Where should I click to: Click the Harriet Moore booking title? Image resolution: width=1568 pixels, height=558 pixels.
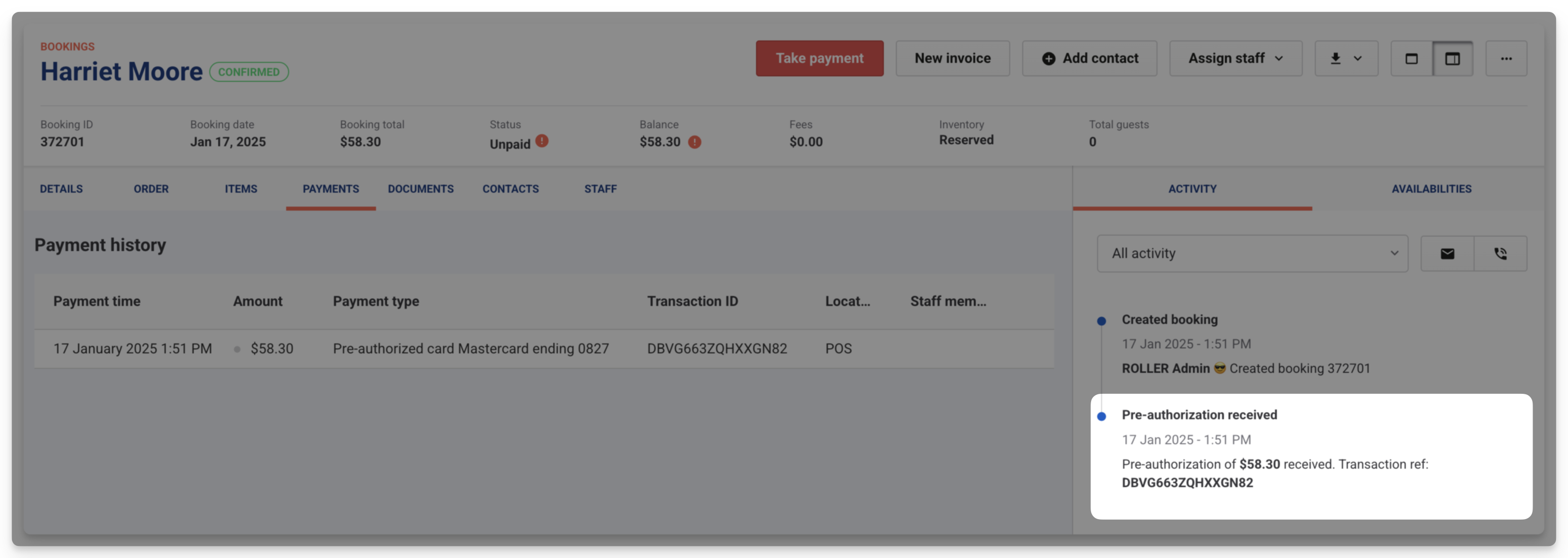coord(121,72)
